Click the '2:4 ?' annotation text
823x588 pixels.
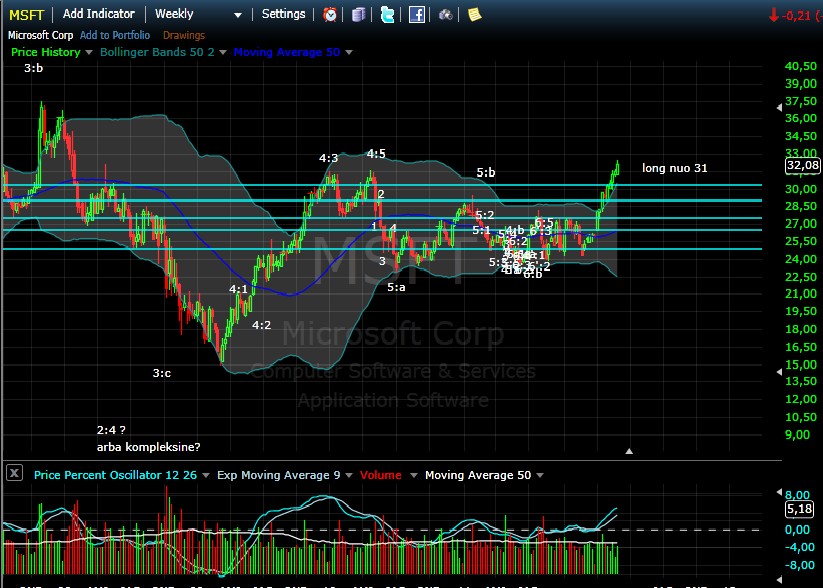click(111, 430)
